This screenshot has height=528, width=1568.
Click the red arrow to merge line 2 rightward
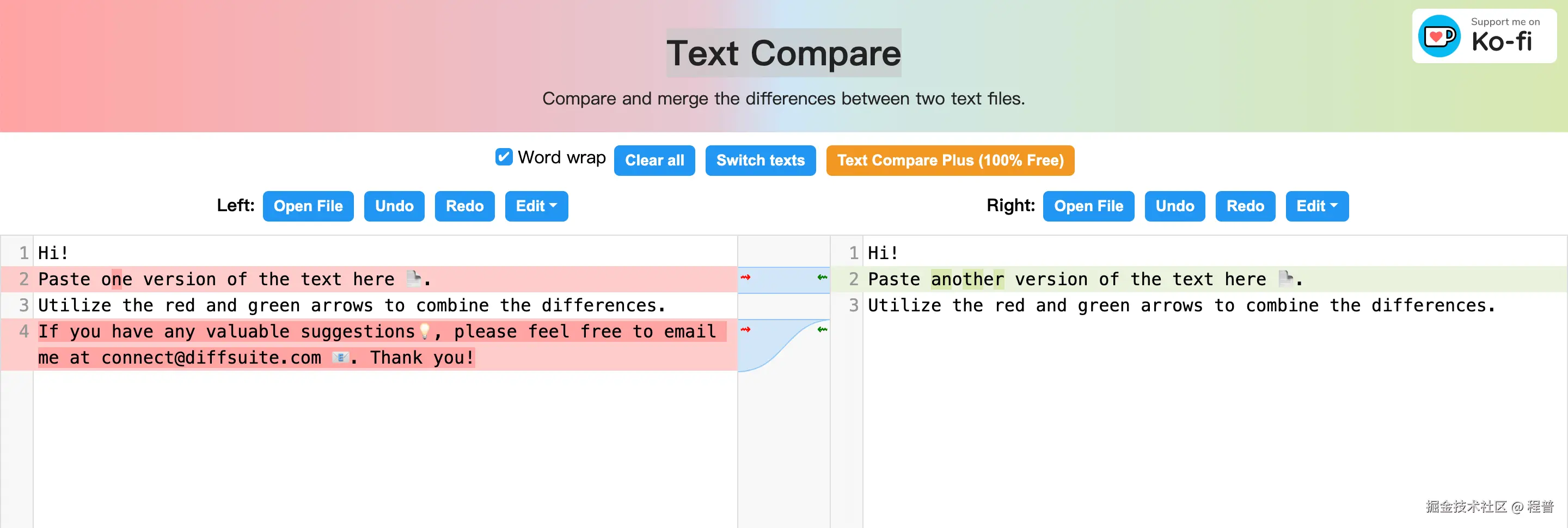click(x=746, y=279)
